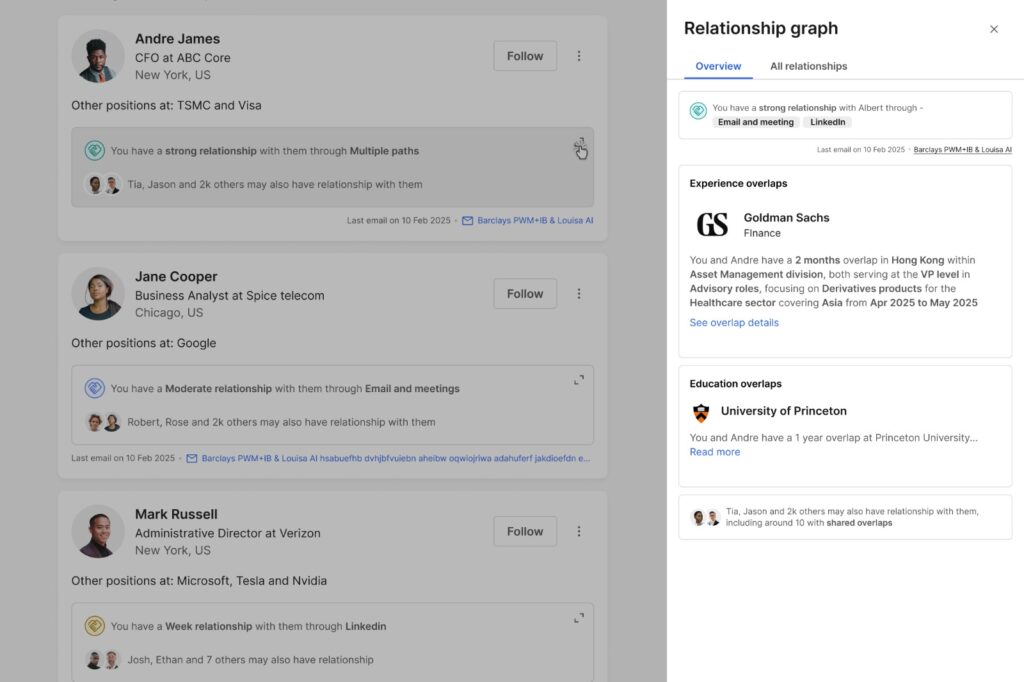Follow Jane Cooper
Screen dimensions: 1024x682
(525, 294)
